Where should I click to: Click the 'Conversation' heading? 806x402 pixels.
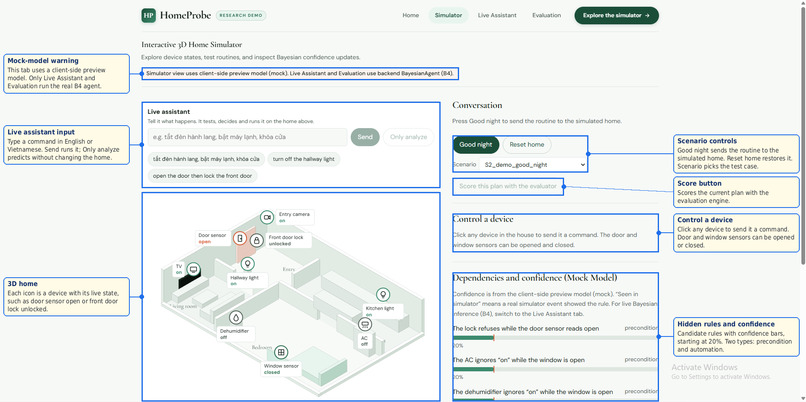(477, 105)
